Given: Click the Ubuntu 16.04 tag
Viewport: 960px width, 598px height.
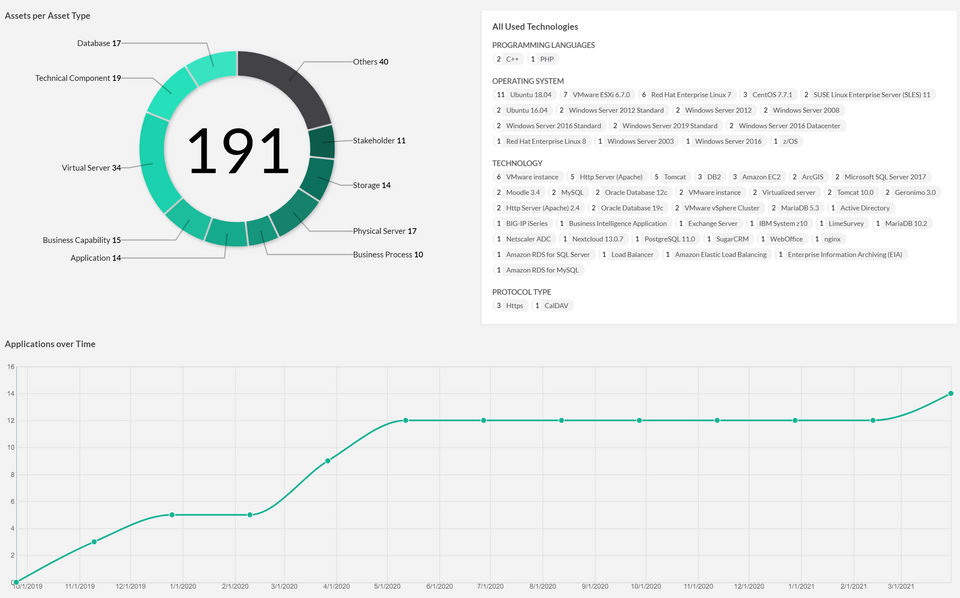Looking at the screenshot, I should coord(522,110).
